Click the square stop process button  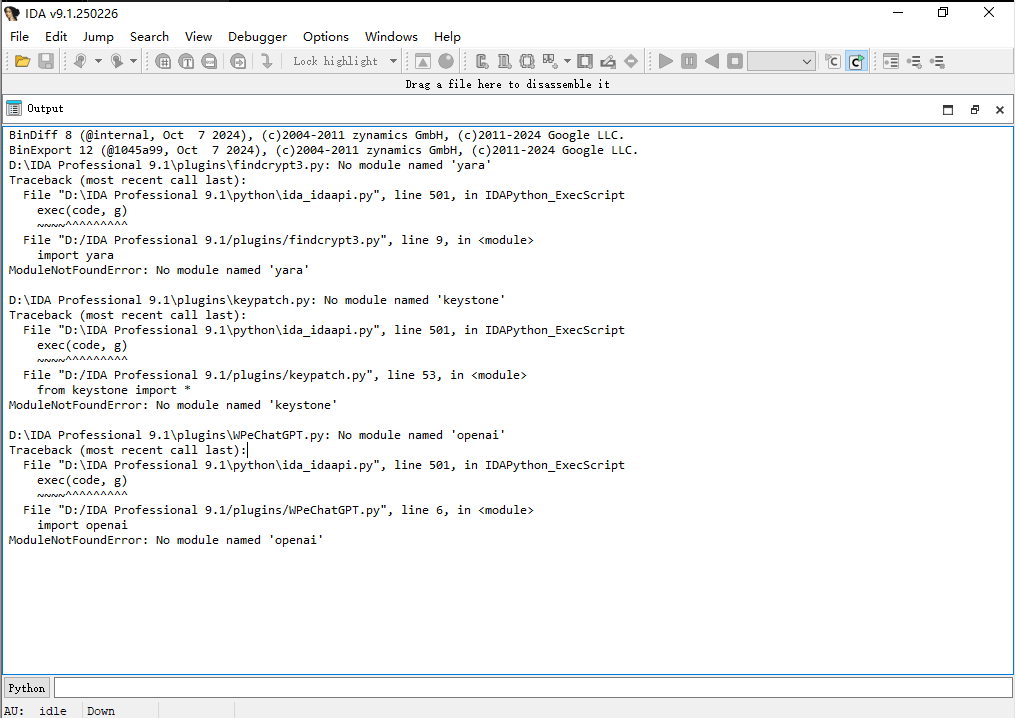735,61
